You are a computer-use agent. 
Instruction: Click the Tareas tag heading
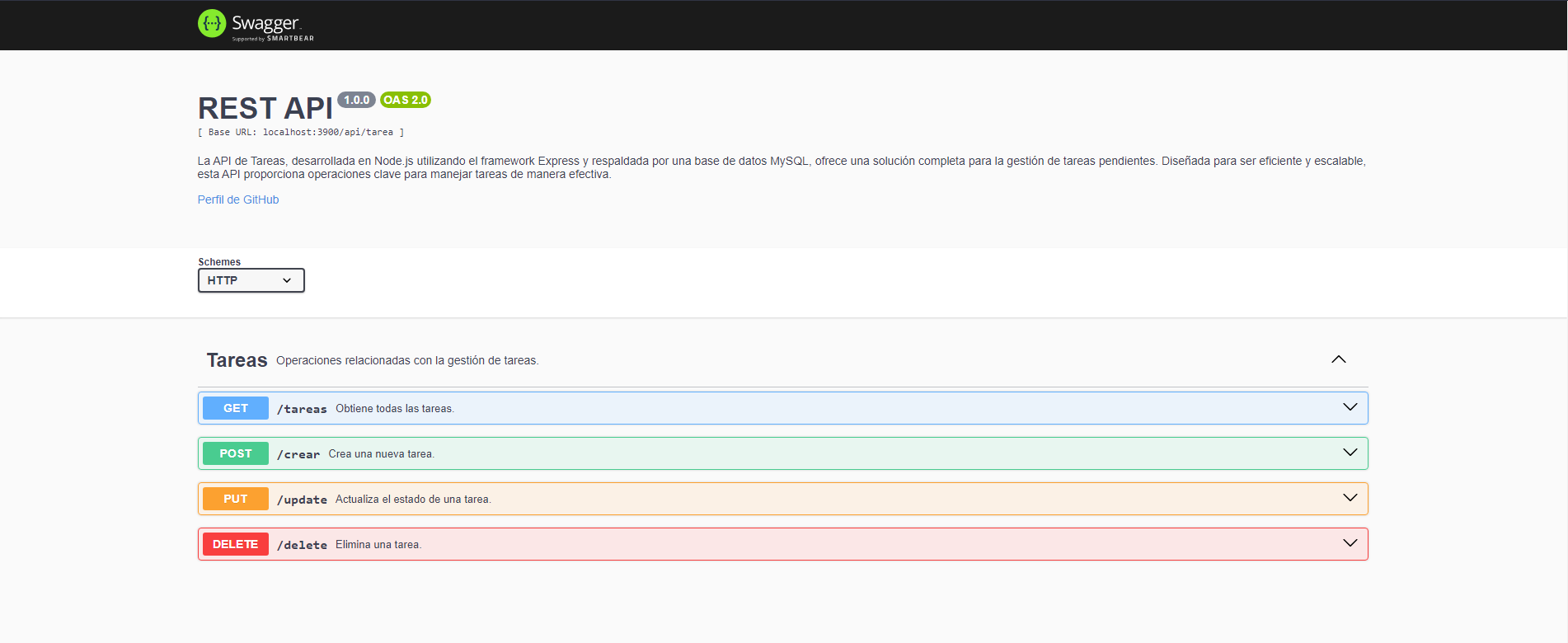click(x=237, y=360)
